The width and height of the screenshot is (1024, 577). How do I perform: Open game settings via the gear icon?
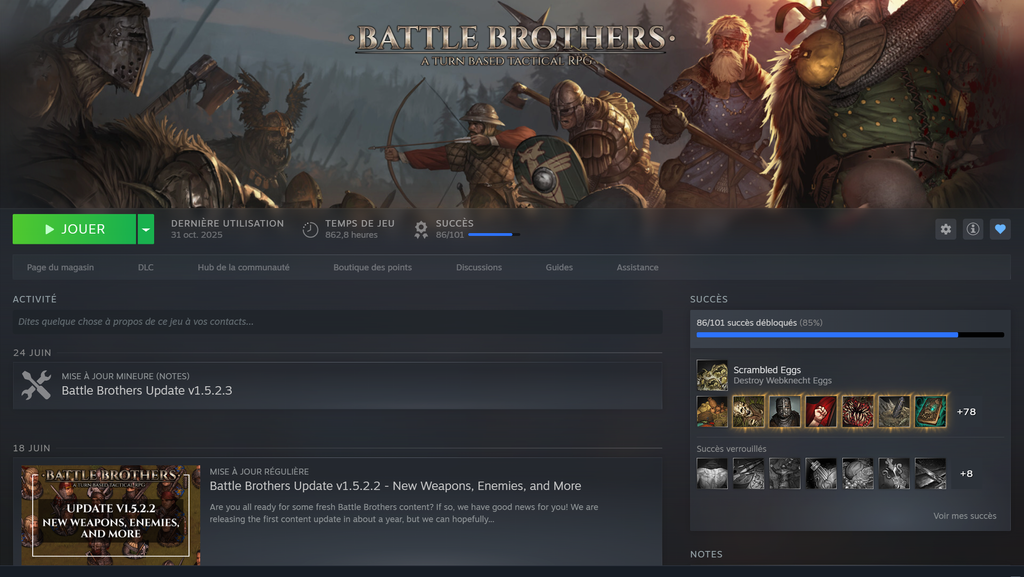pos(946,229)
